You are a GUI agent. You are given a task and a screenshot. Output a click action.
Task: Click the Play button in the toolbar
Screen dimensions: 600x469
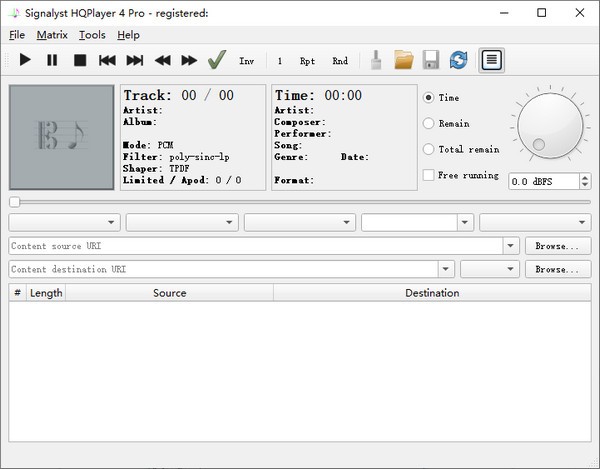25,61
